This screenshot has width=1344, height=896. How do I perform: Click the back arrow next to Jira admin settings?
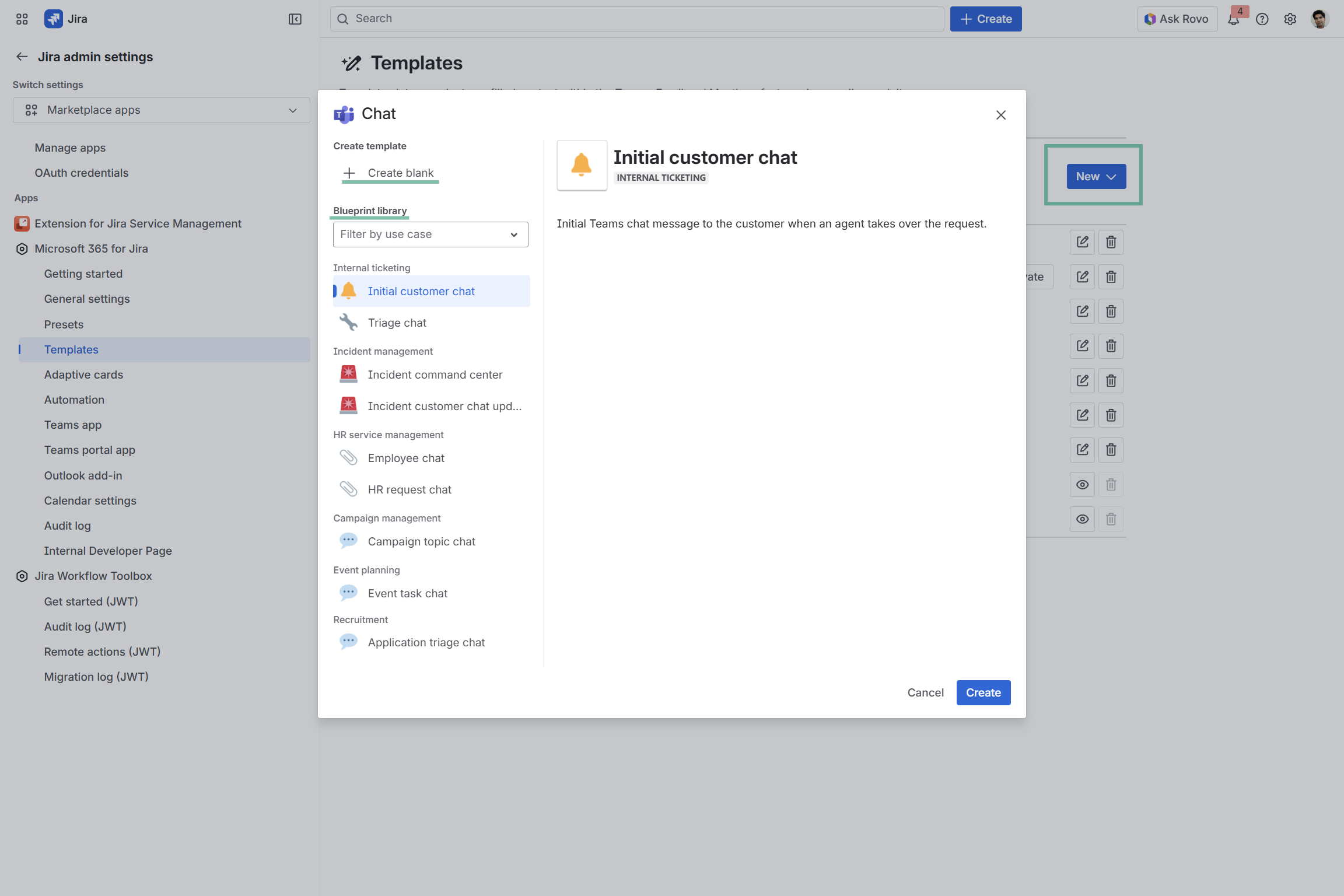click(x=22, y=57)
